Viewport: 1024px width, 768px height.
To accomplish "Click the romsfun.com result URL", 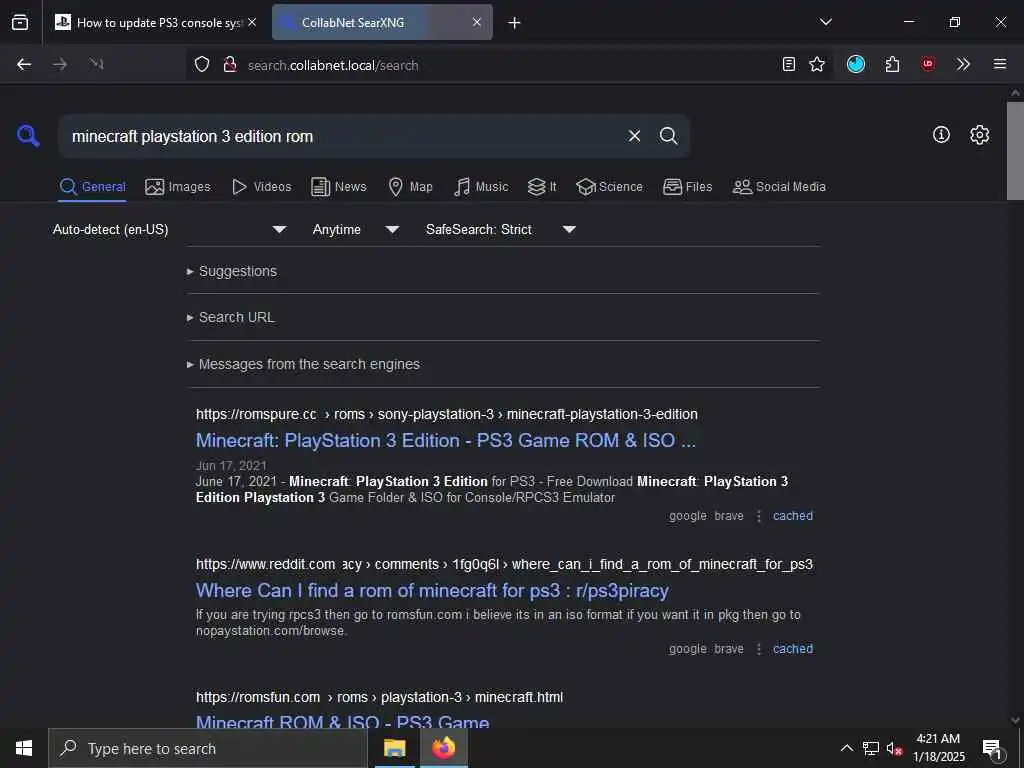I will (379, 697).
